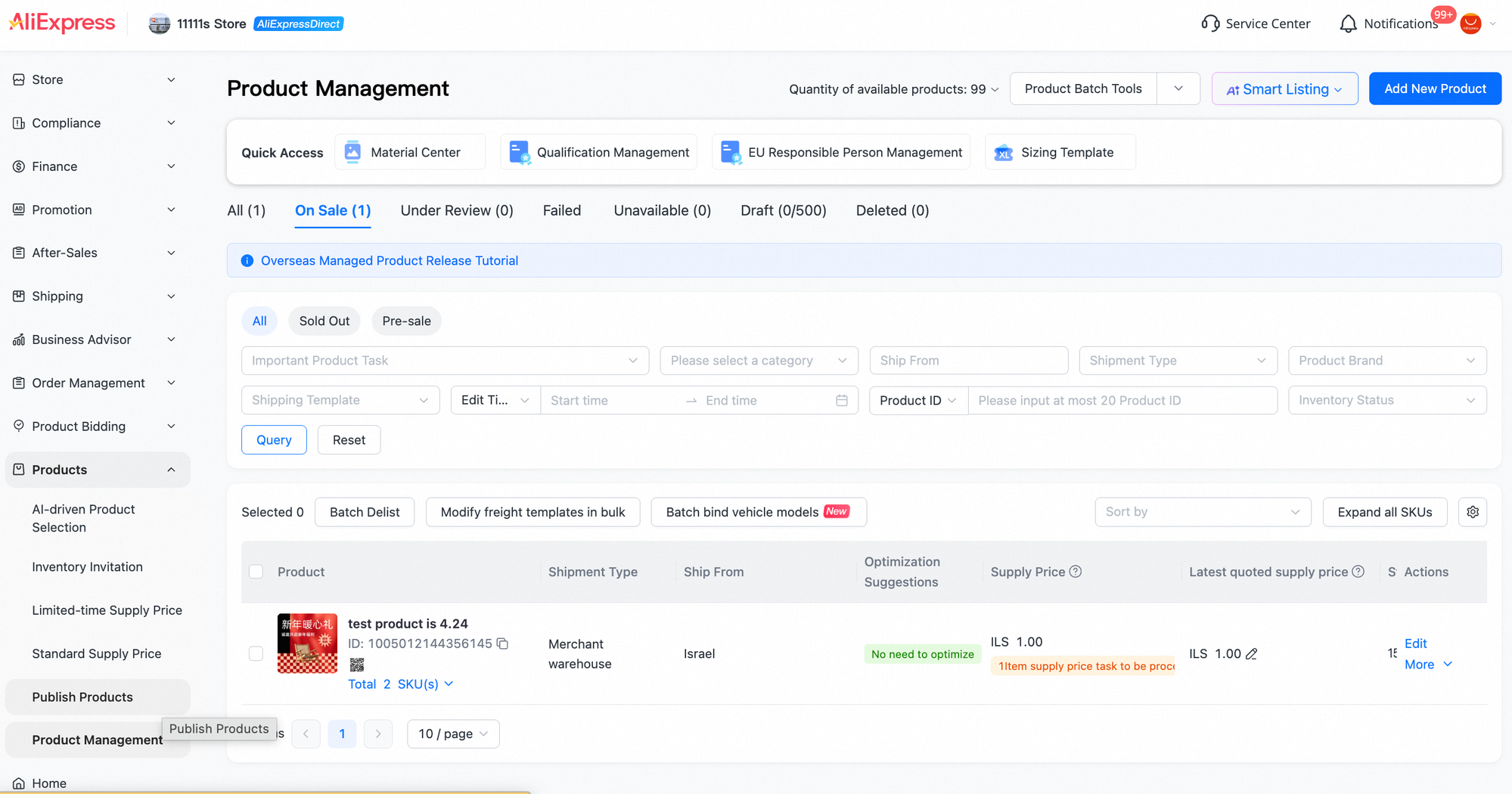
Task: Expand the Total 2 SKU(s) list
Action: pyautogui.click(x=401, y=684)
